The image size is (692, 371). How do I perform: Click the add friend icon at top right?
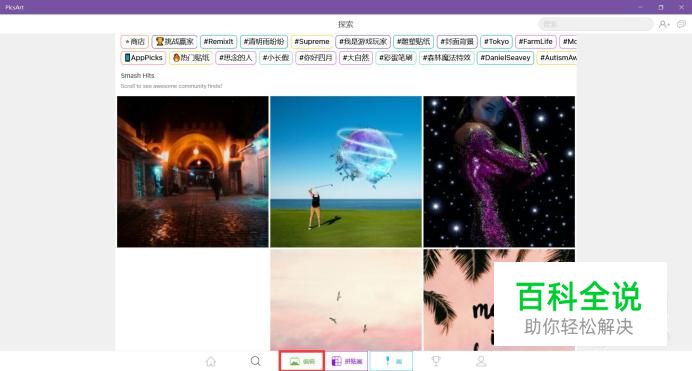[x=664, y=24]
